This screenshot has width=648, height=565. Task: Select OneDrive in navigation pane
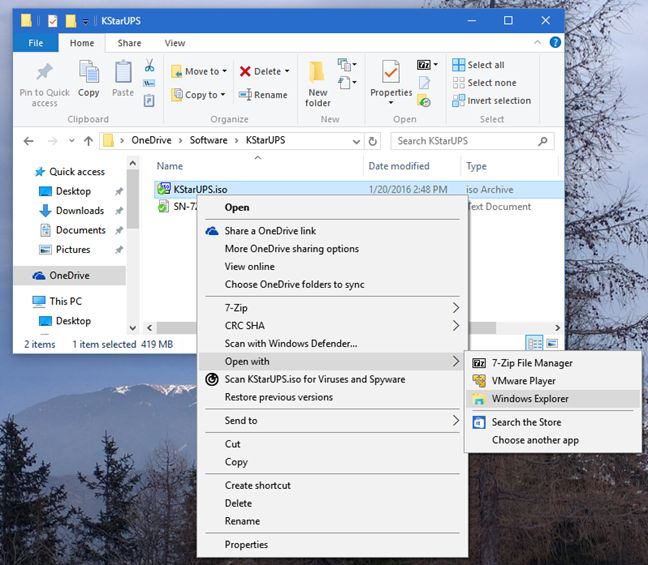69,275
